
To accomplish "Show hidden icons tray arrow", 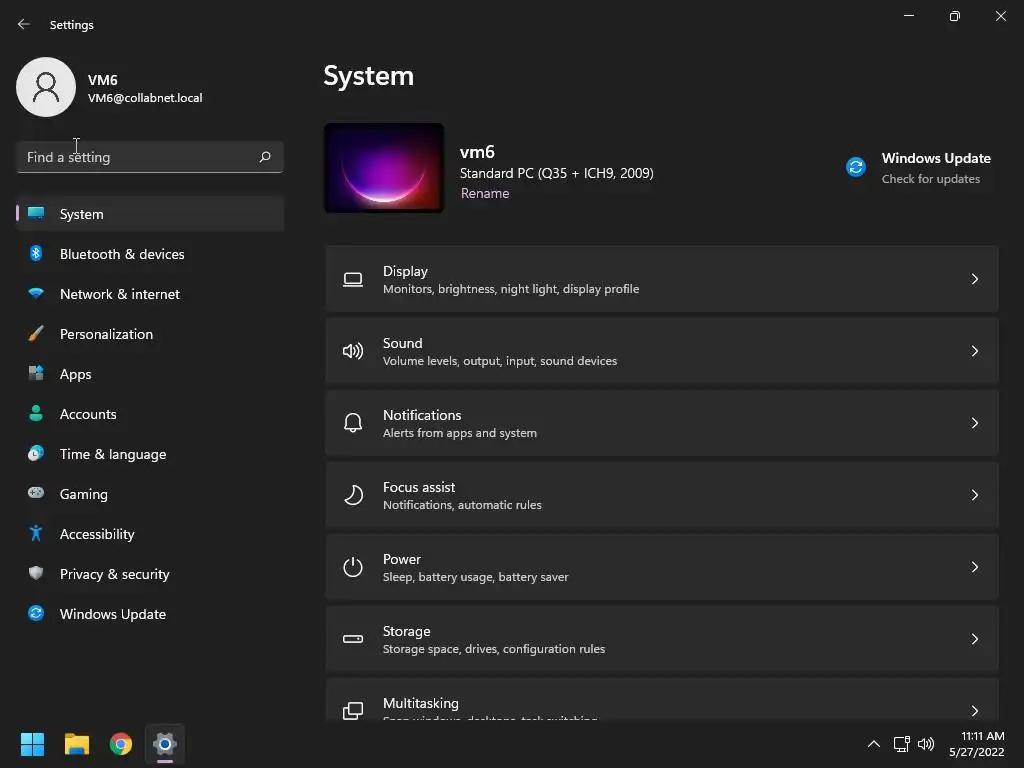I will point(874,744).
